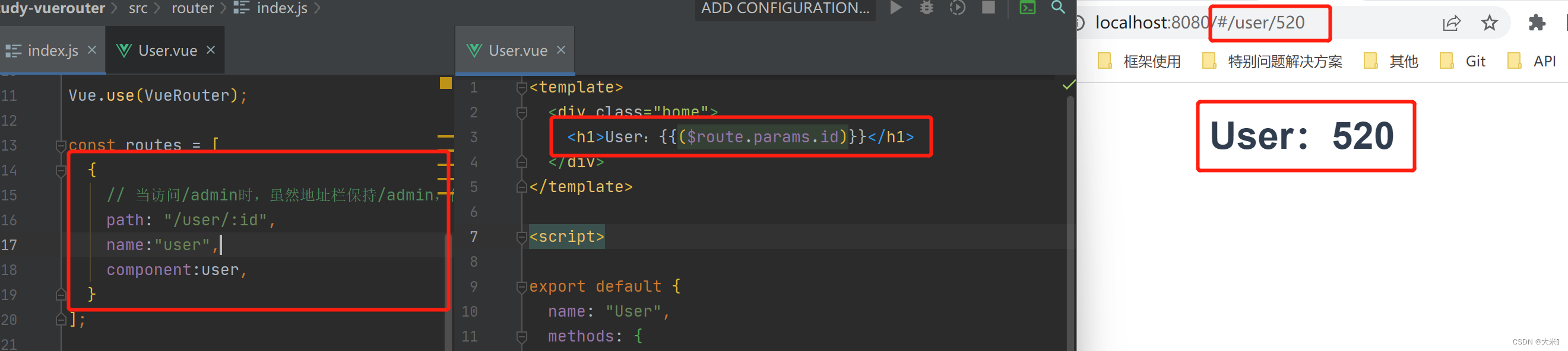
Task: Click the 'User: 520' page heading
Action: click(x=1301, y=136)
